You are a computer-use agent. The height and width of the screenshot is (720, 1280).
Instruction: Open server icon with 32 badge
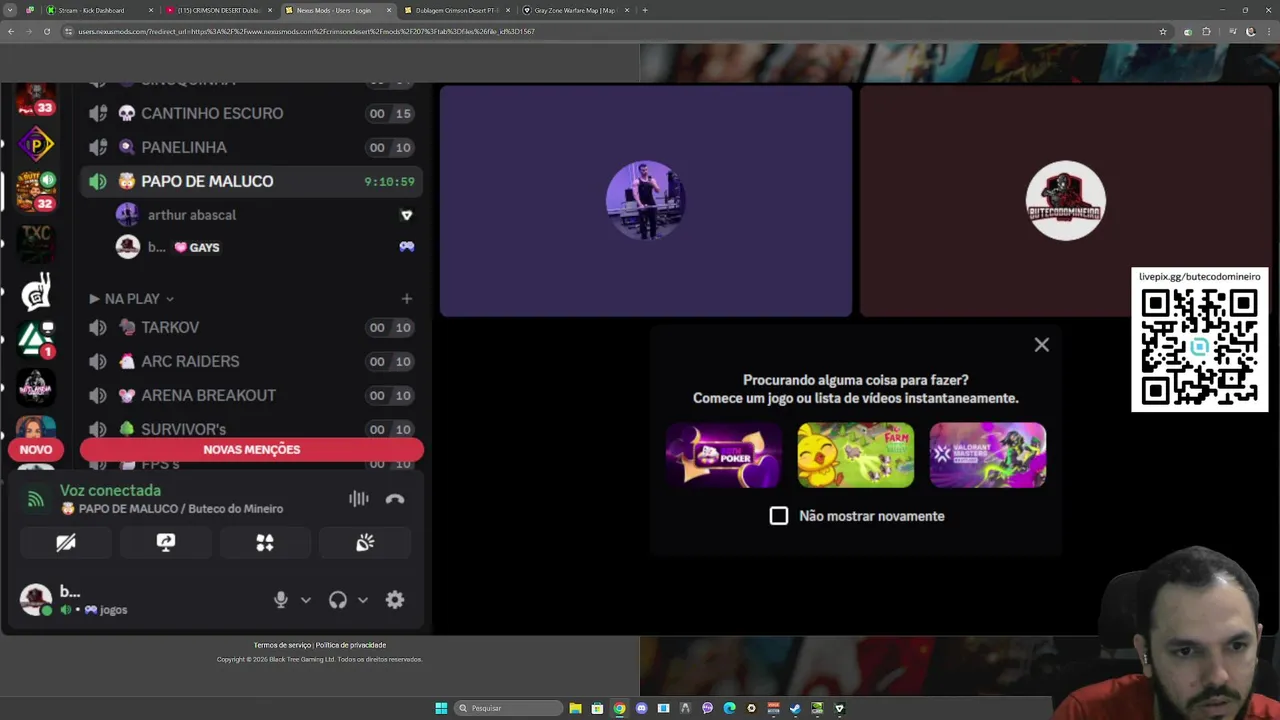36,192
